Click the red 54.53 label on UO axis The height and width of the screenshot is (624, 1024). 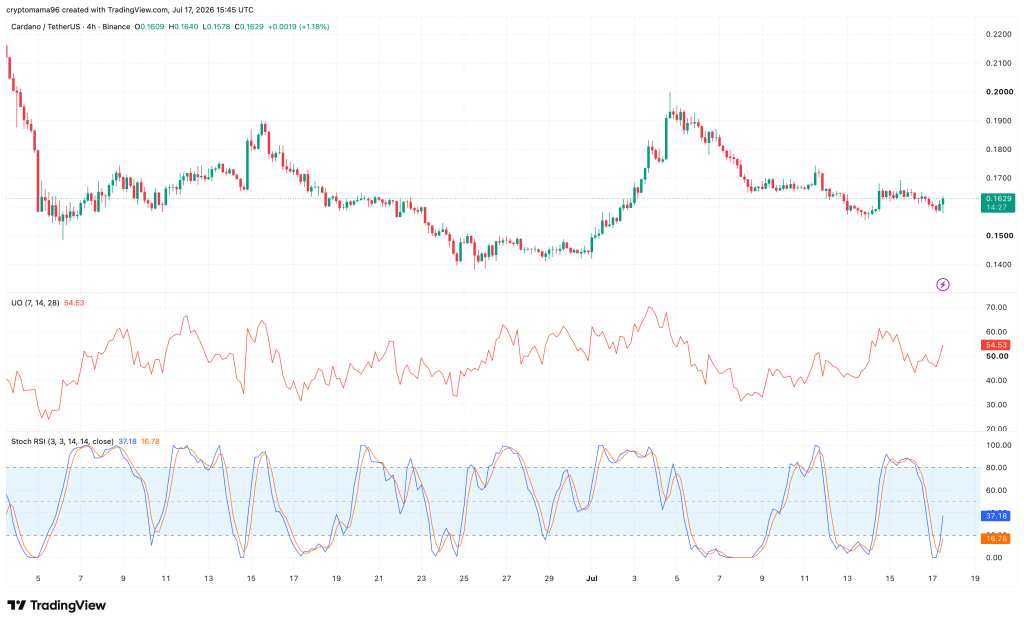(997, 345)
